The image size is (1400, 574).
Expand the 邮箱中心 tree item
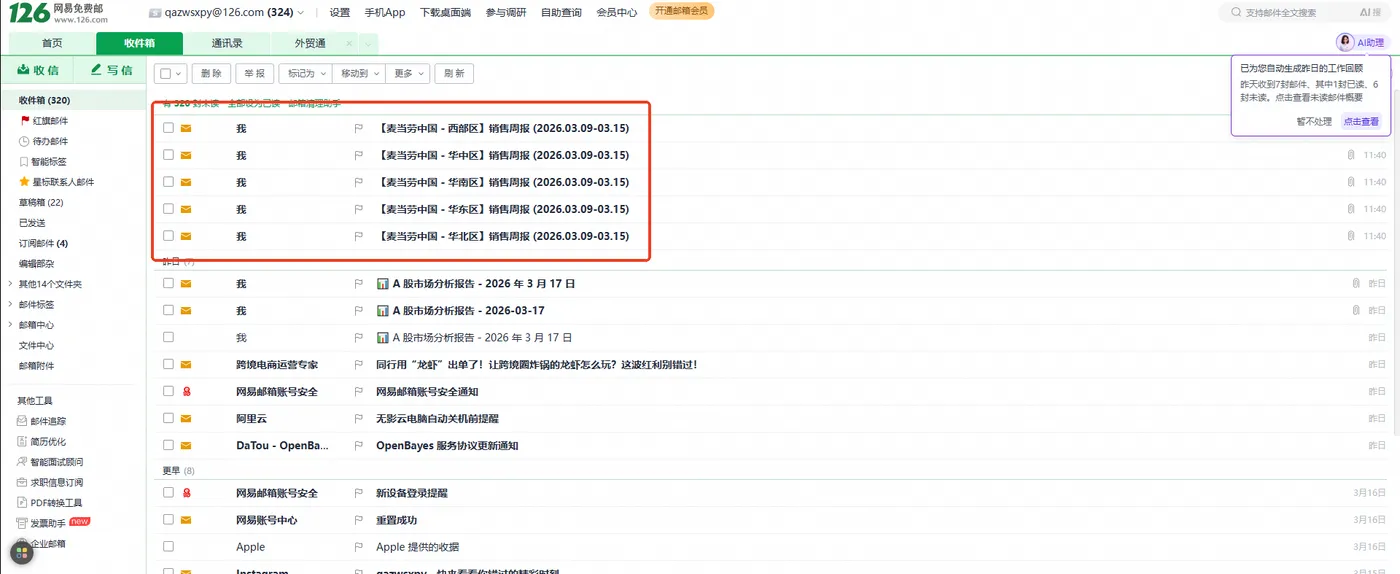coord(10,325)
